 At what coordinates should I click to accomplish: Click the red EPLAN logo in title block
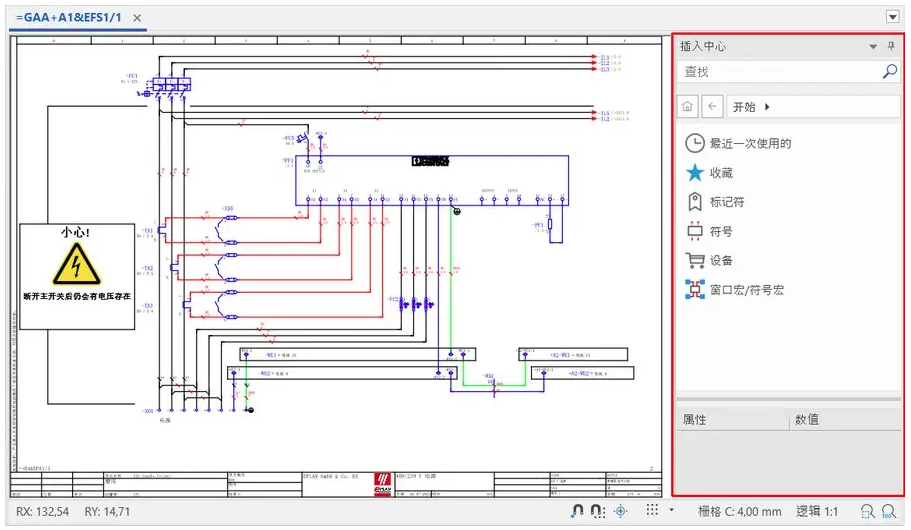click(x=382, y=485)
